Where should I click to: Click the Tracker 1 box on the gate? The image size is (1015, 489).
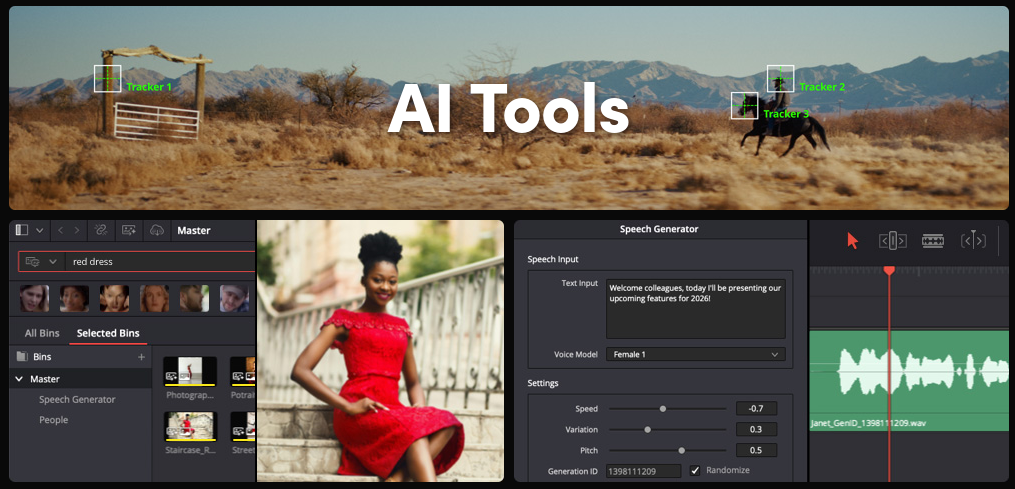pyautogui.click(x=107, y=78)
